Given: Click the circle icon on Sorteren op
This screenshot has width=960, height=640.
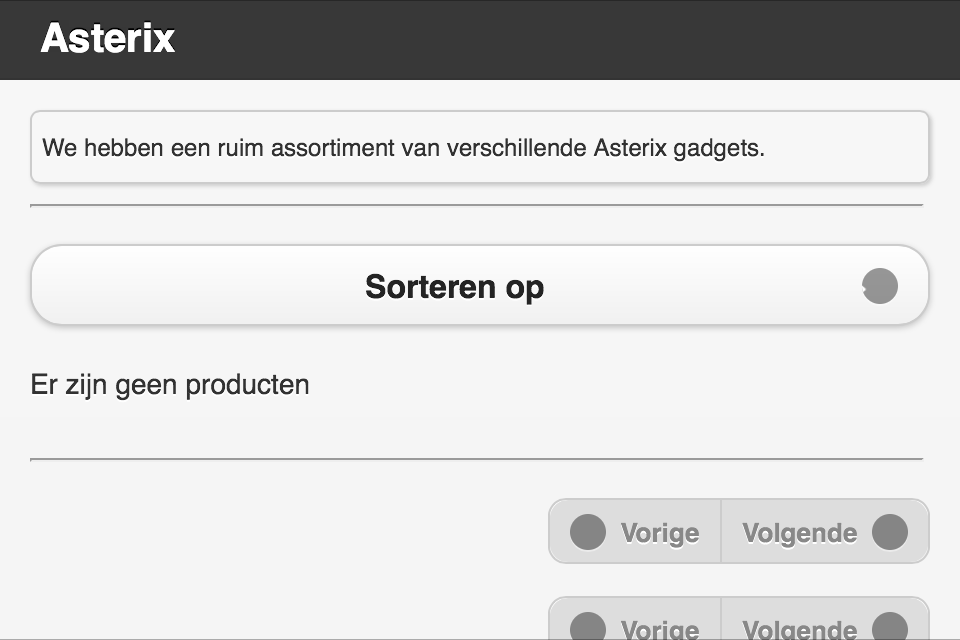Looking at the screenshot, I should click(880, 287).
